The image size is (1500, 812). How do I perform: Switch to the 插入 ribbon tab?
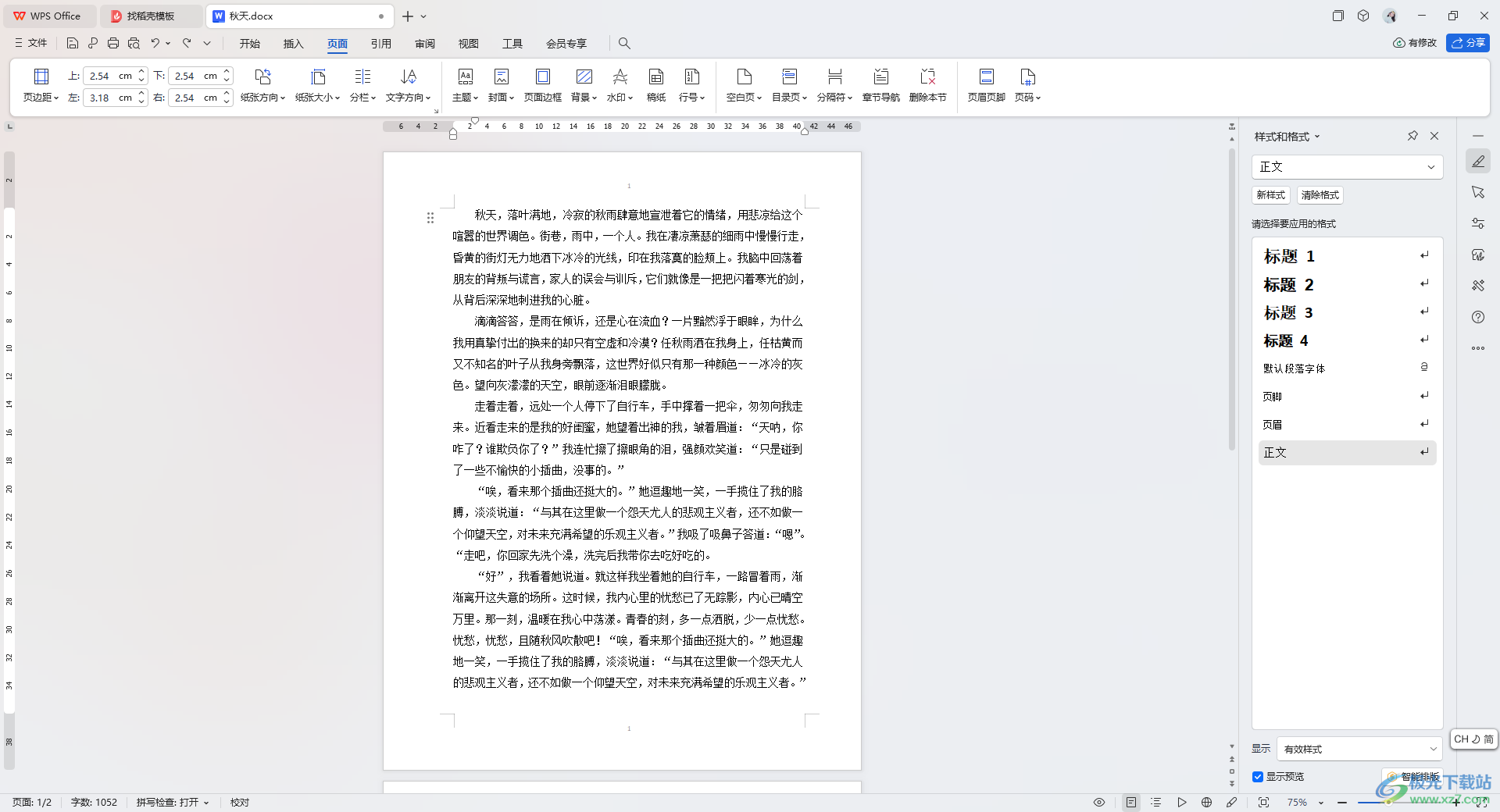coord(294,44)
